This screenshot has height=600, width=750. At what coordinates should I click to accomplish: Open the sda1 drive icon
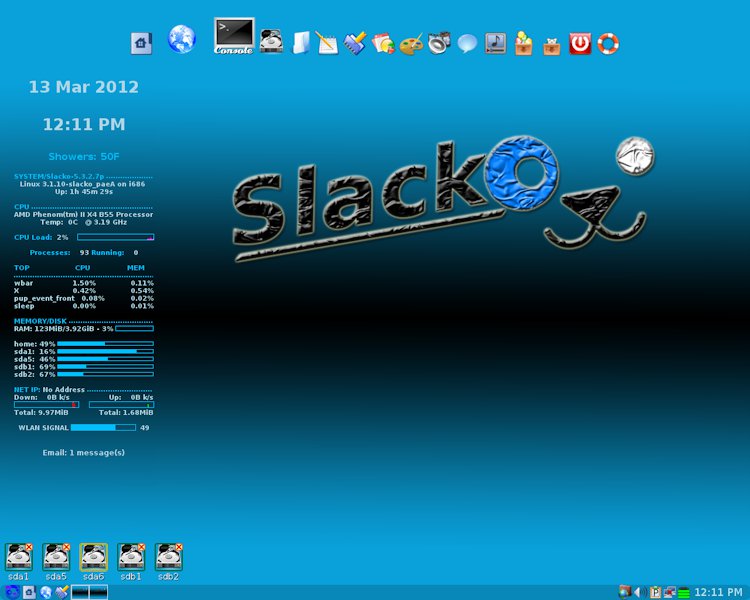19,557
